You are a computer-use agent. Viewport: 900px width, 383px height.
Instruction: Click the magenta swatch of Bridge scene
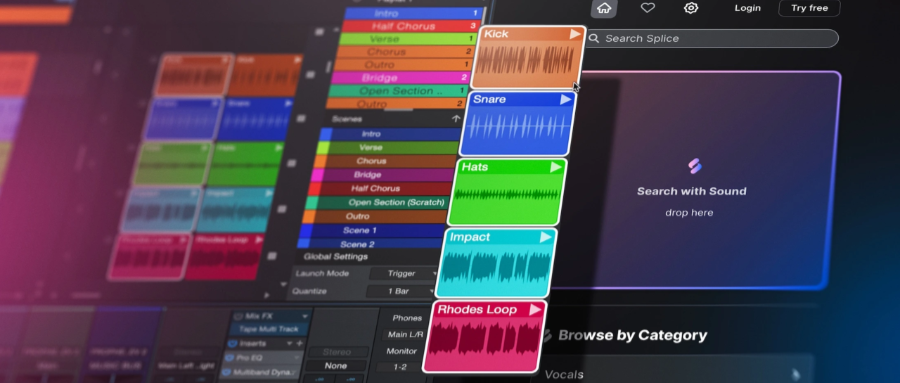[317, 175]
